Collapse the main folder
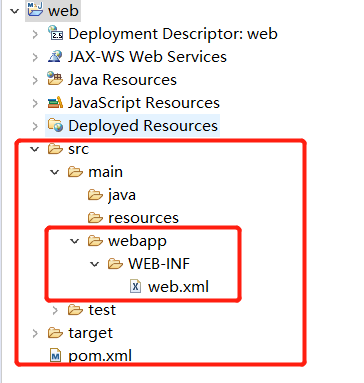The image size is (364, 383). (54, 172)
